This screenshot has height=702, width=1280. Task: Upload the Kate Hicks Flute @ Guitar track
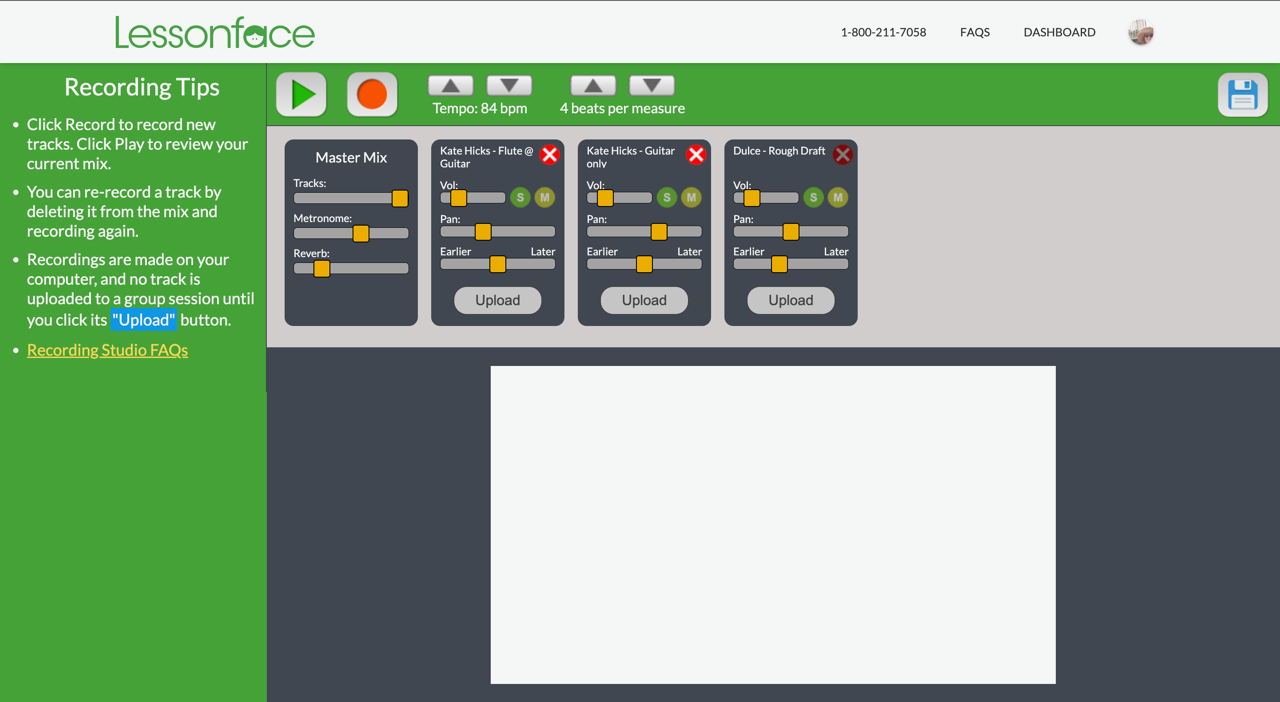(497, 300)
